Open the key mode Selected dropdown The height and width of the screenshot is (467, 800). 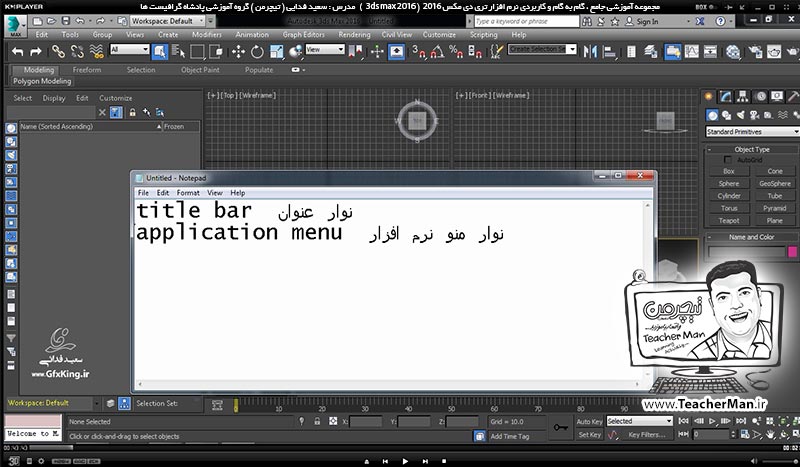click(x=639, y=421)
